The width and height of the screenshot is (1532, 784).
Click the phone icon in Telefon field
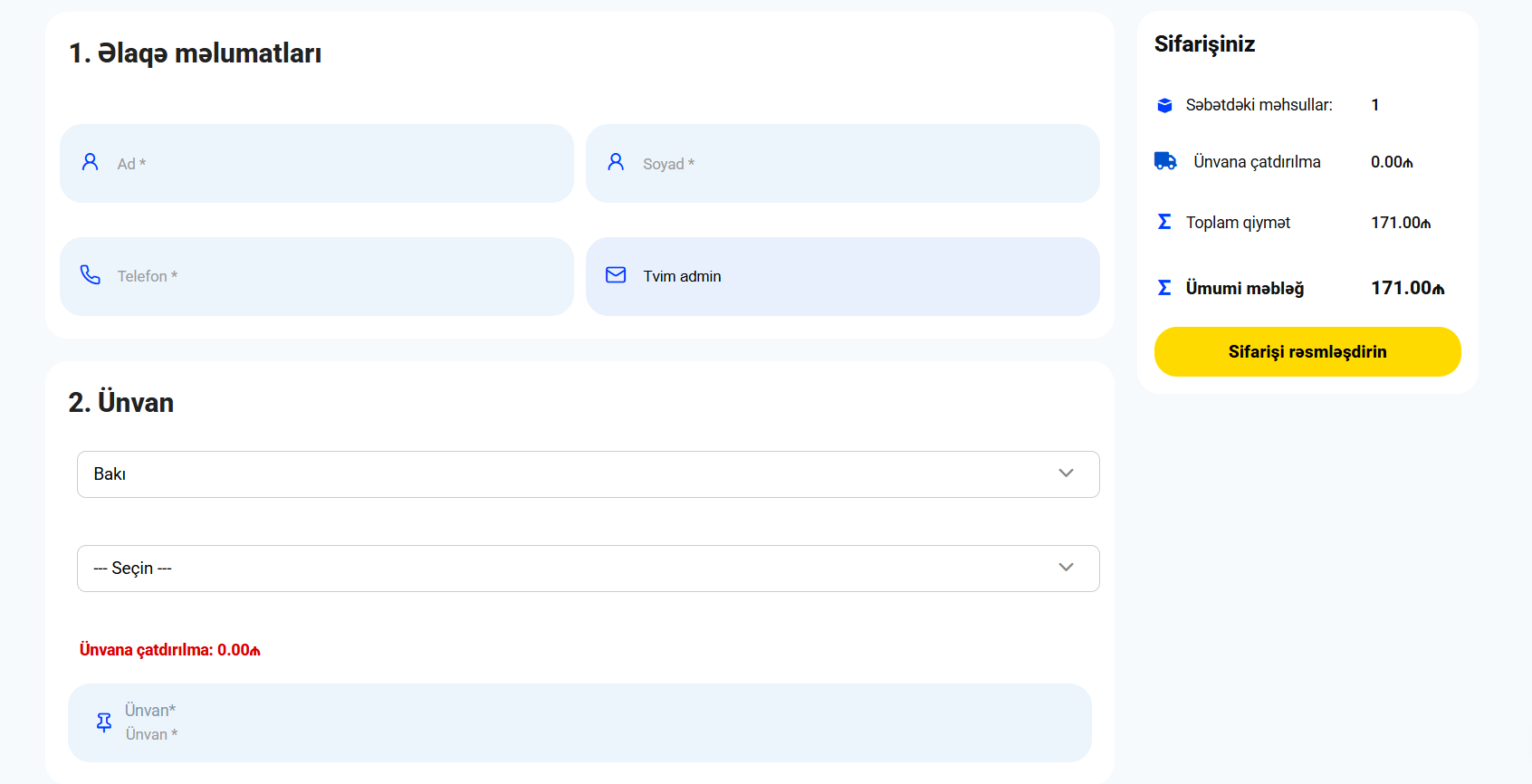coord(90,274)
